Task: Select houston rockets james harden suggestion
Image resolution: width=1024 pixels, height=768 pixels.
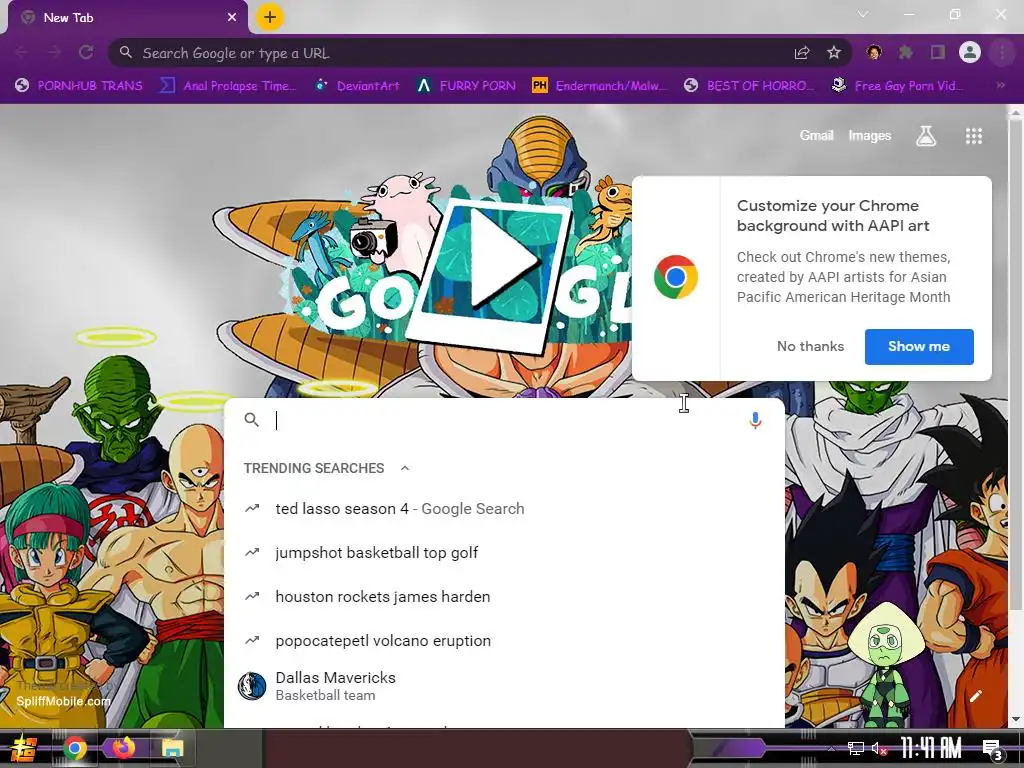Action: point(504,596)
